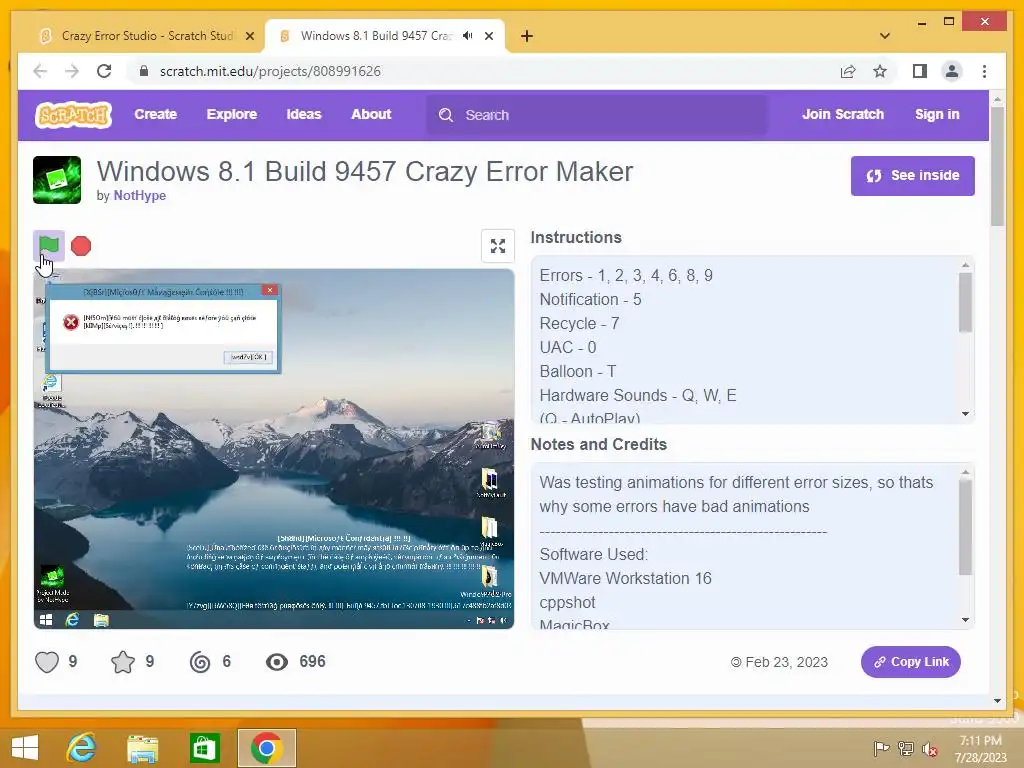Open the Scratch logo home link
This screenshot has width=1024, height=768.
[73, 115]
